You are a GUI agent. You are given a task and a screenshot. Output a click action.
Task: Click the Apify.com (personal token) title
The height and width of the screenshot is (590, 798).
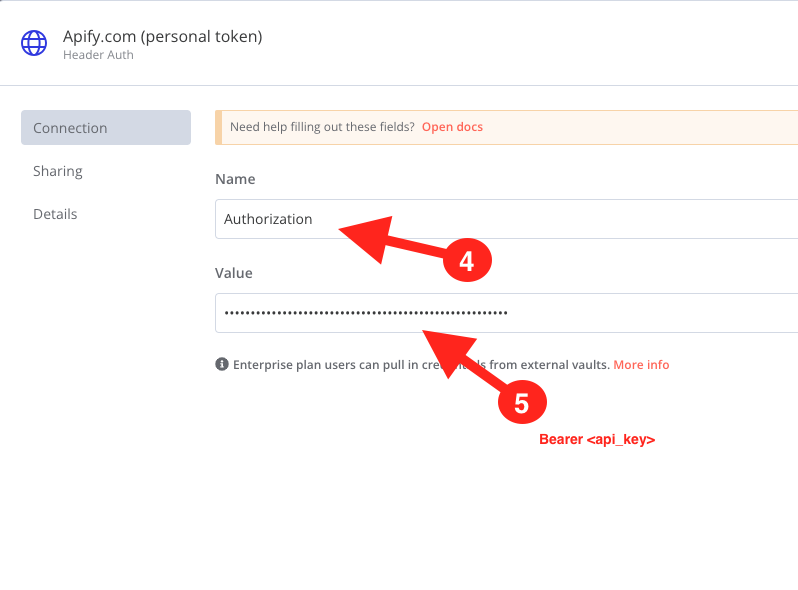[162, 37]
